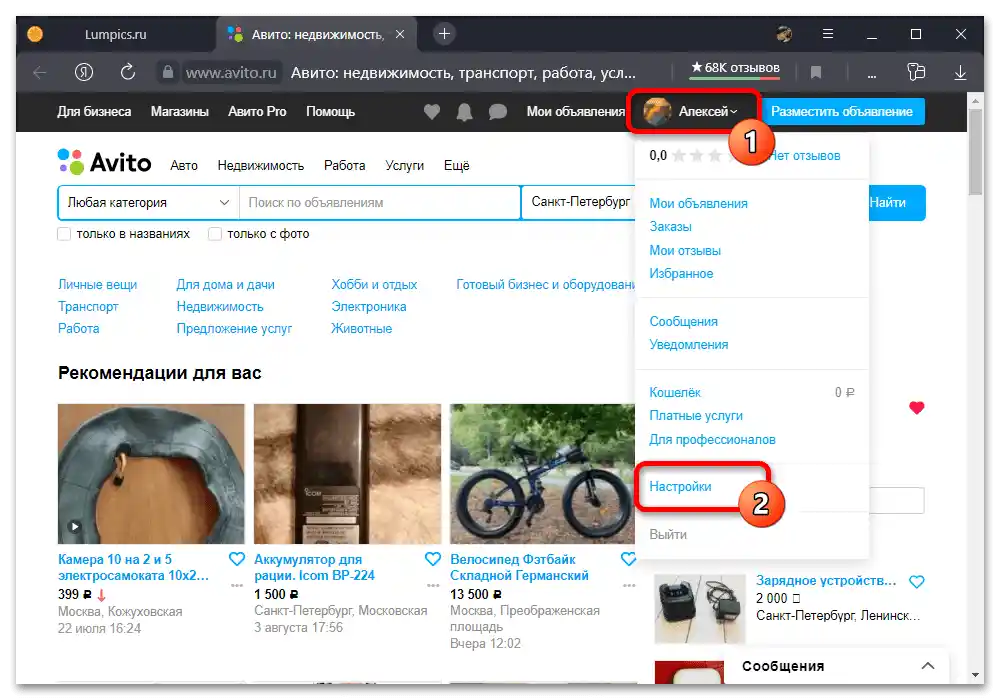
Task: Open Платные услуги in profile menu
Action: [696, 416]
